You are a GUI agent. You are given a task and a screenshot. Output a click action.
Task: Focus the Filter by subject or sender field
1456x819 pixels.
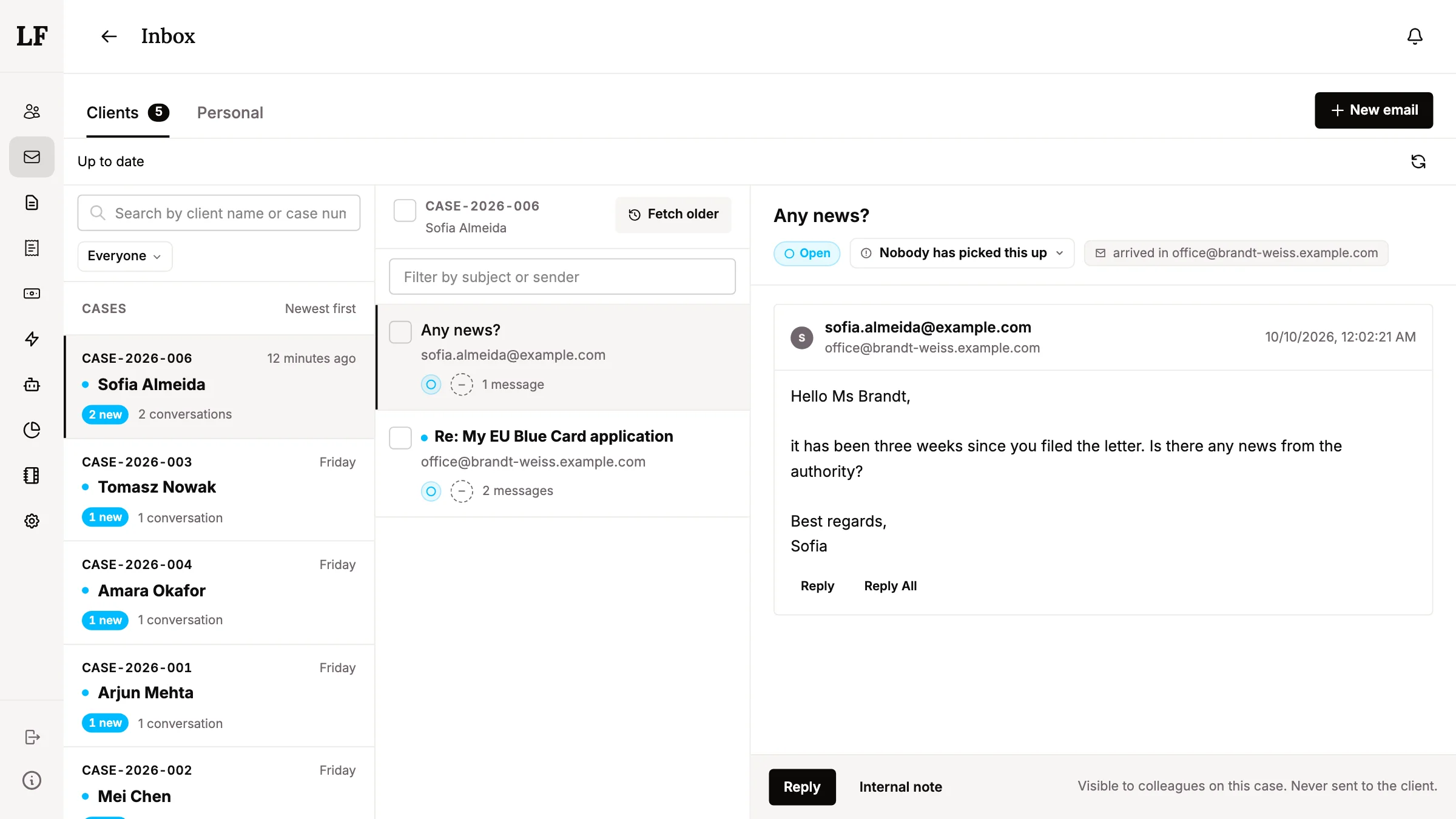562,277
